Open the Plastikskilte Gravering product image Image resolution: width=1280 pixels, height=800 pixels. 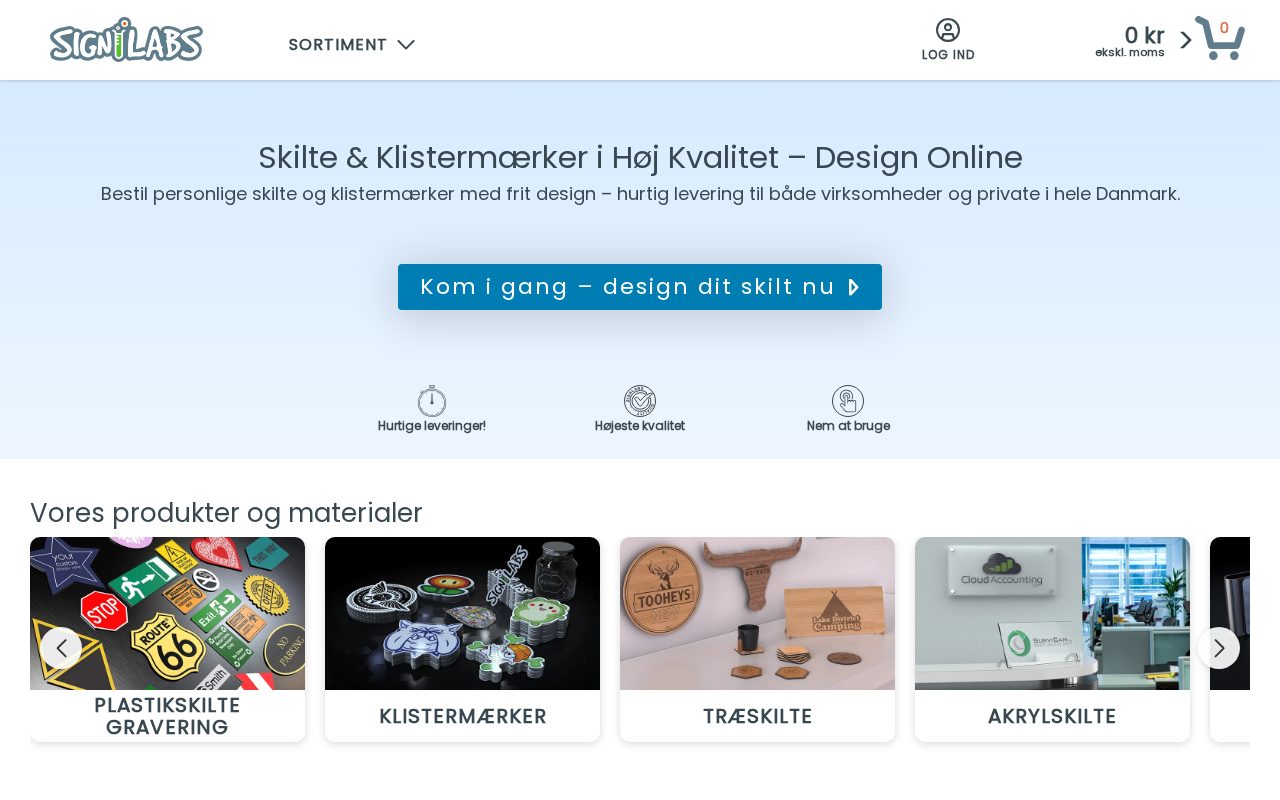tap(167, 613)
